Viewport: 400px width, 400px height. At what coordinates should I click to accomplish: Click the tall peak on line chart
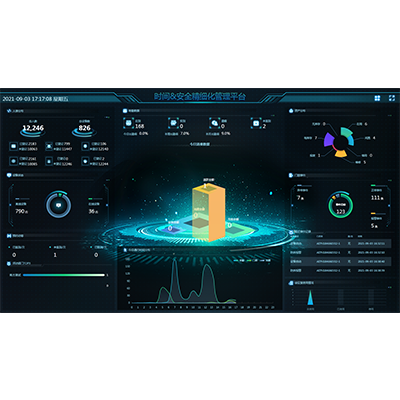coord(174,263)
